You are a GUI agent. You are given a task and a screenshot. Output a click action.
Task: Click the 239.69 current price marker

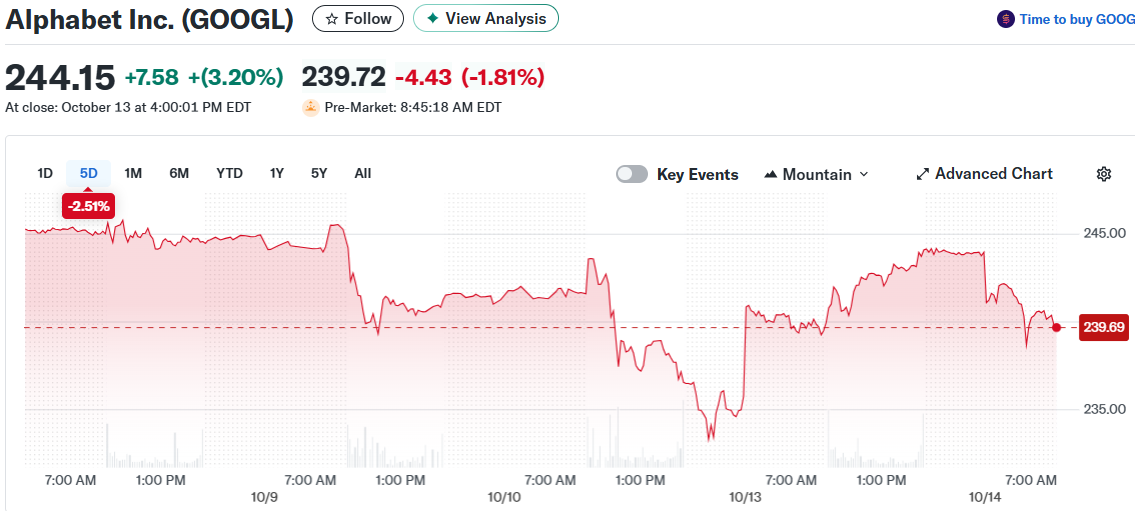tap(1103, 327)
